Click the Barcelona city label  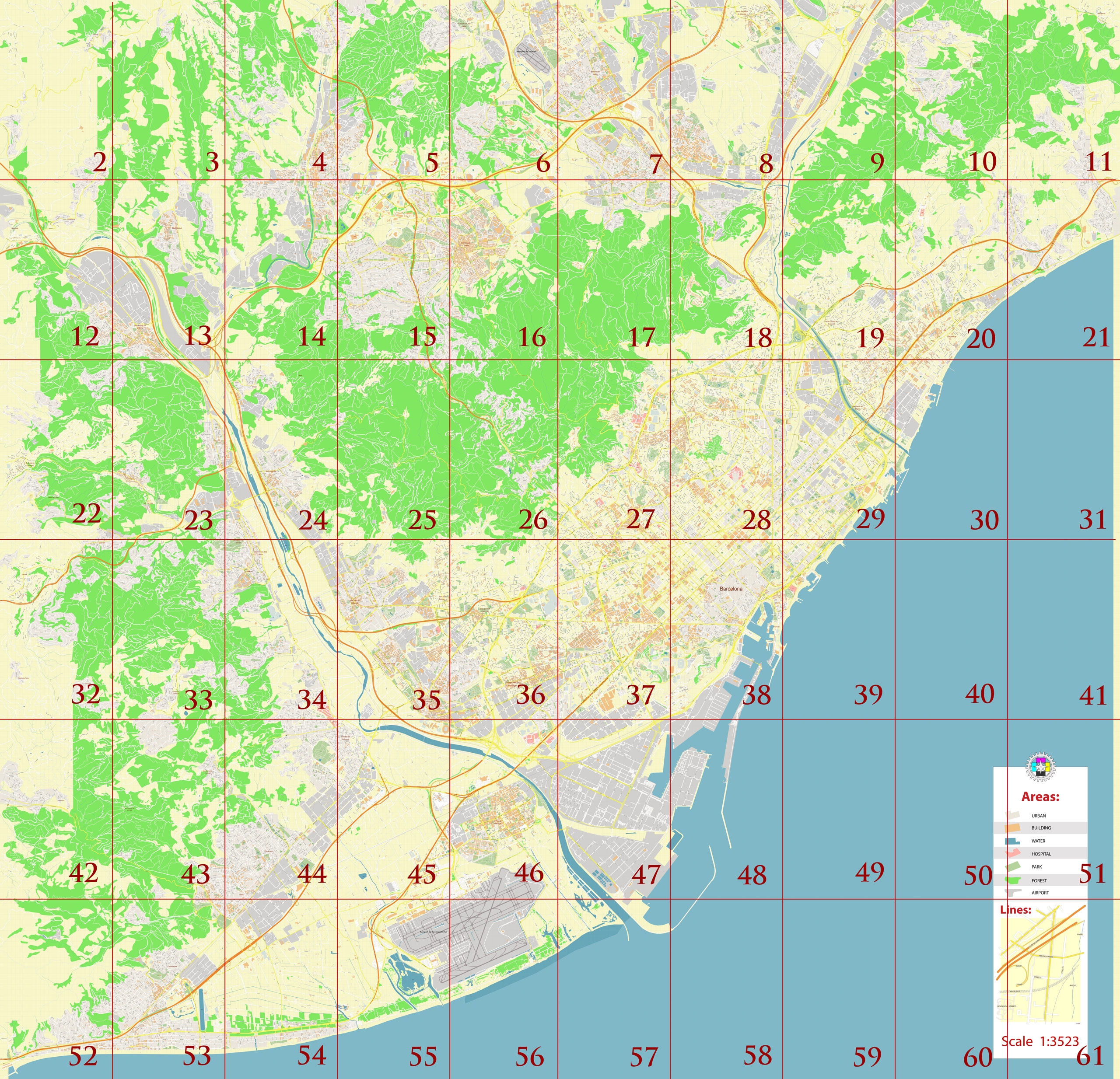pos(731,588)
